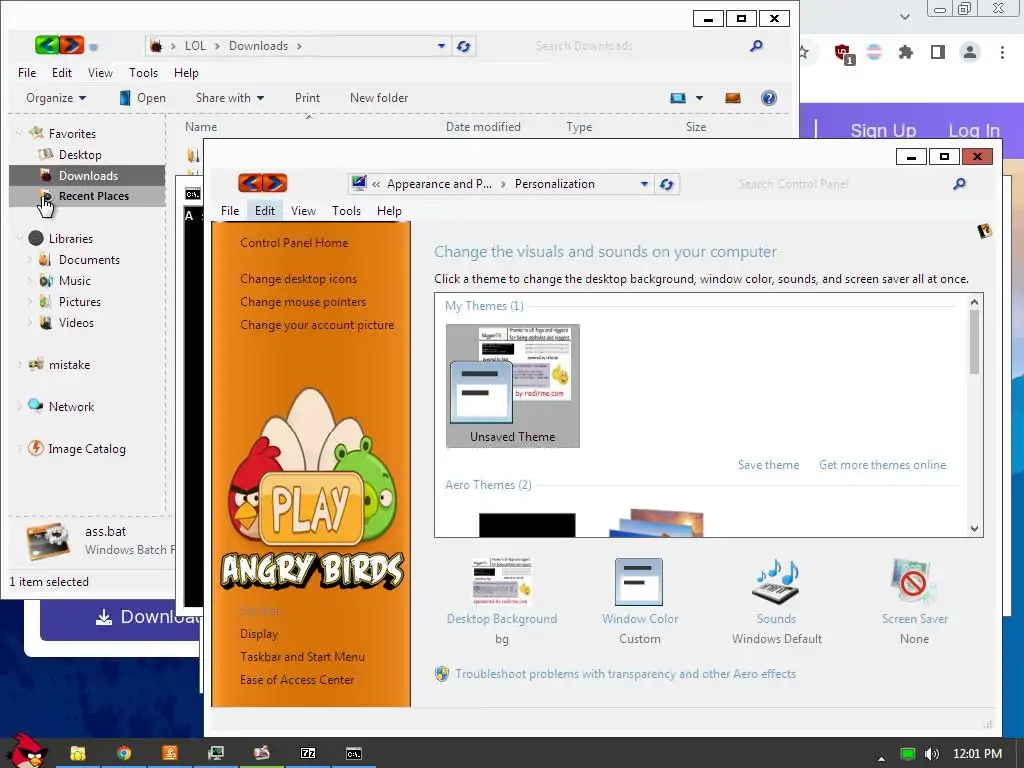Collapse the Favorites tree group

click(x=19, y=133)
